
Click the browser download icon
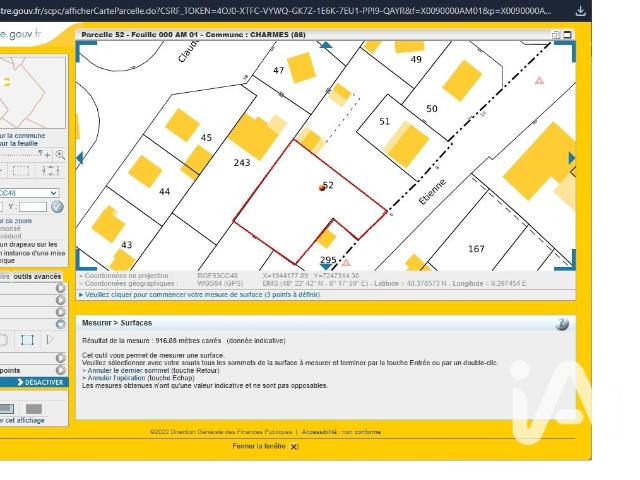[580, 11]
